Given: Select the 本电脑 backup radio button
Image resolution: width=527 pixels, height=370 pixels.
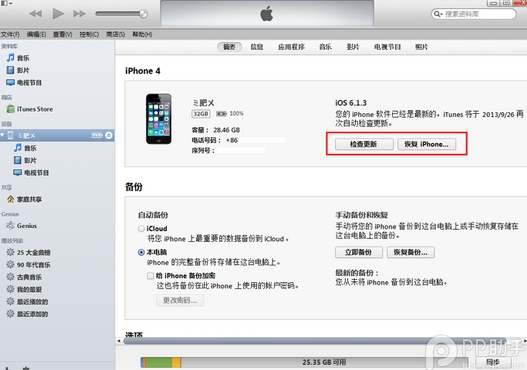Looking at the screenshot, I should tap(141, 252).
